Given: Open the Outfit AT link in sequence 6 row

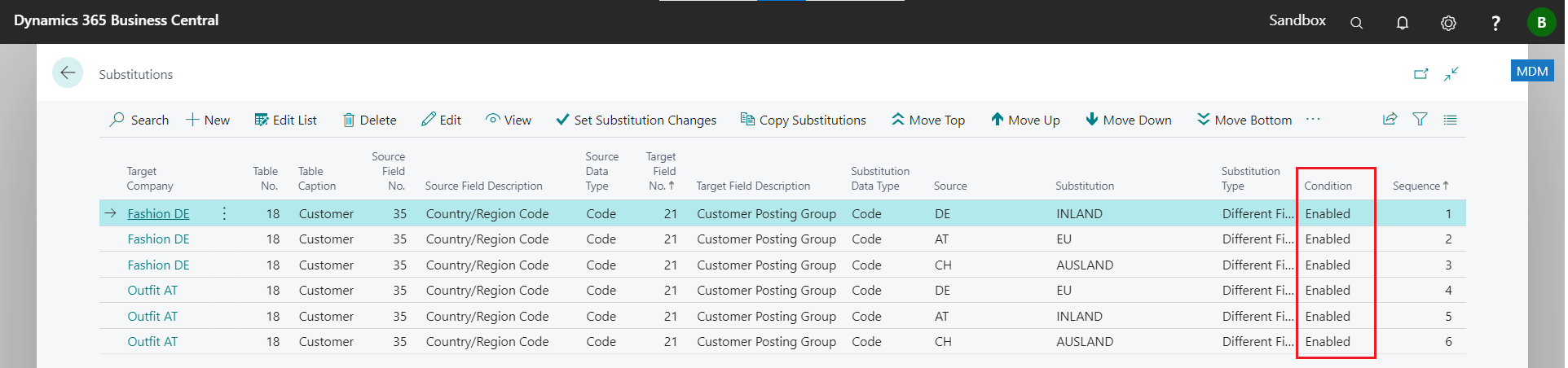Looking at the screenshot, I should [152, 341].
